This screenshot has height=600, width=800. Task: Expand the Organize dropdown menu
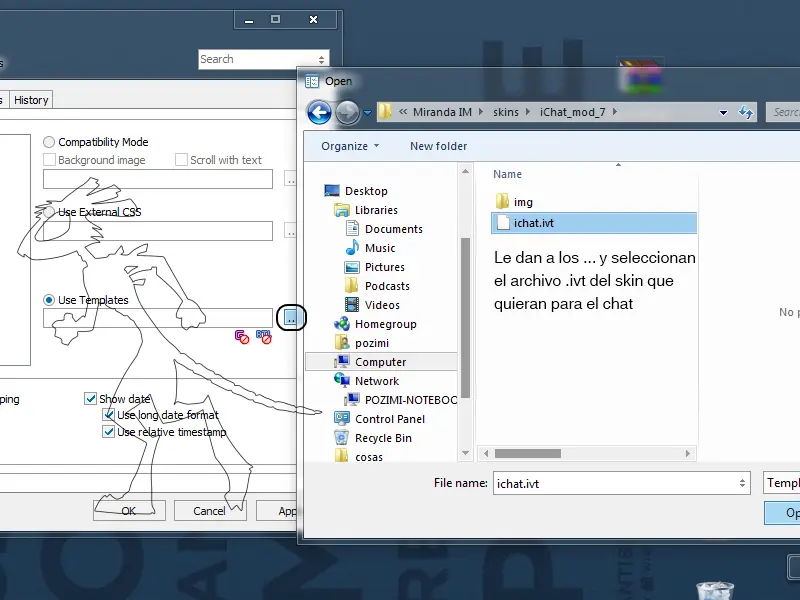(350, 146)
